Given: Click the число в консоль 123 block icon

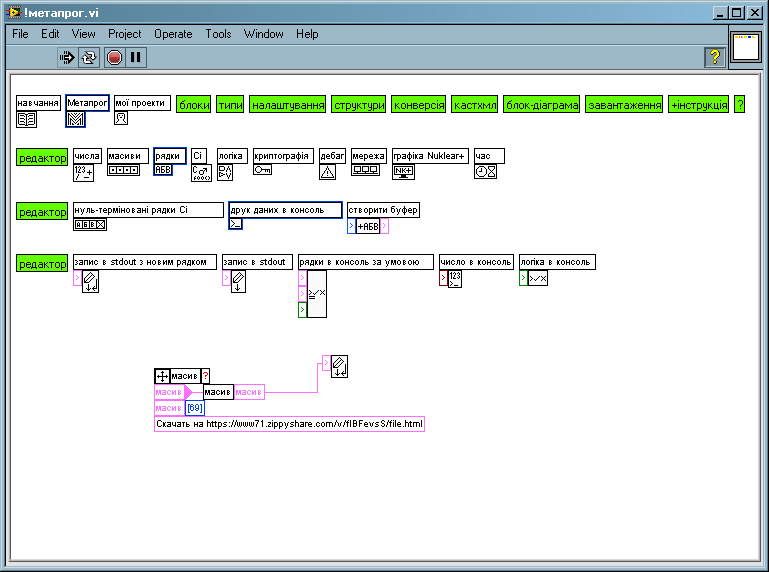Looking at the screenshot, I should (x=455, y=279).
